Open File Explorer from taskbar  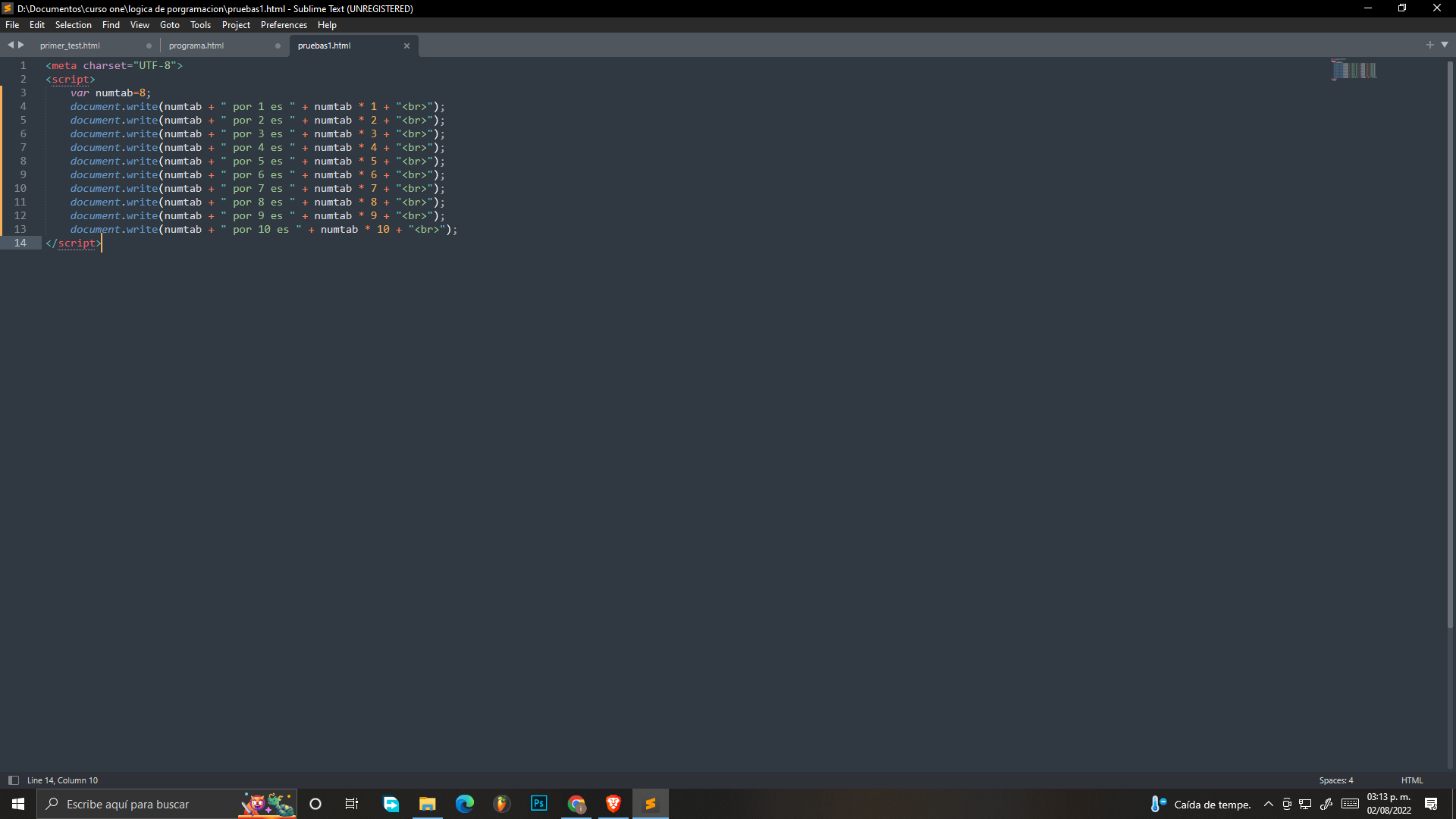coord(428,804)
